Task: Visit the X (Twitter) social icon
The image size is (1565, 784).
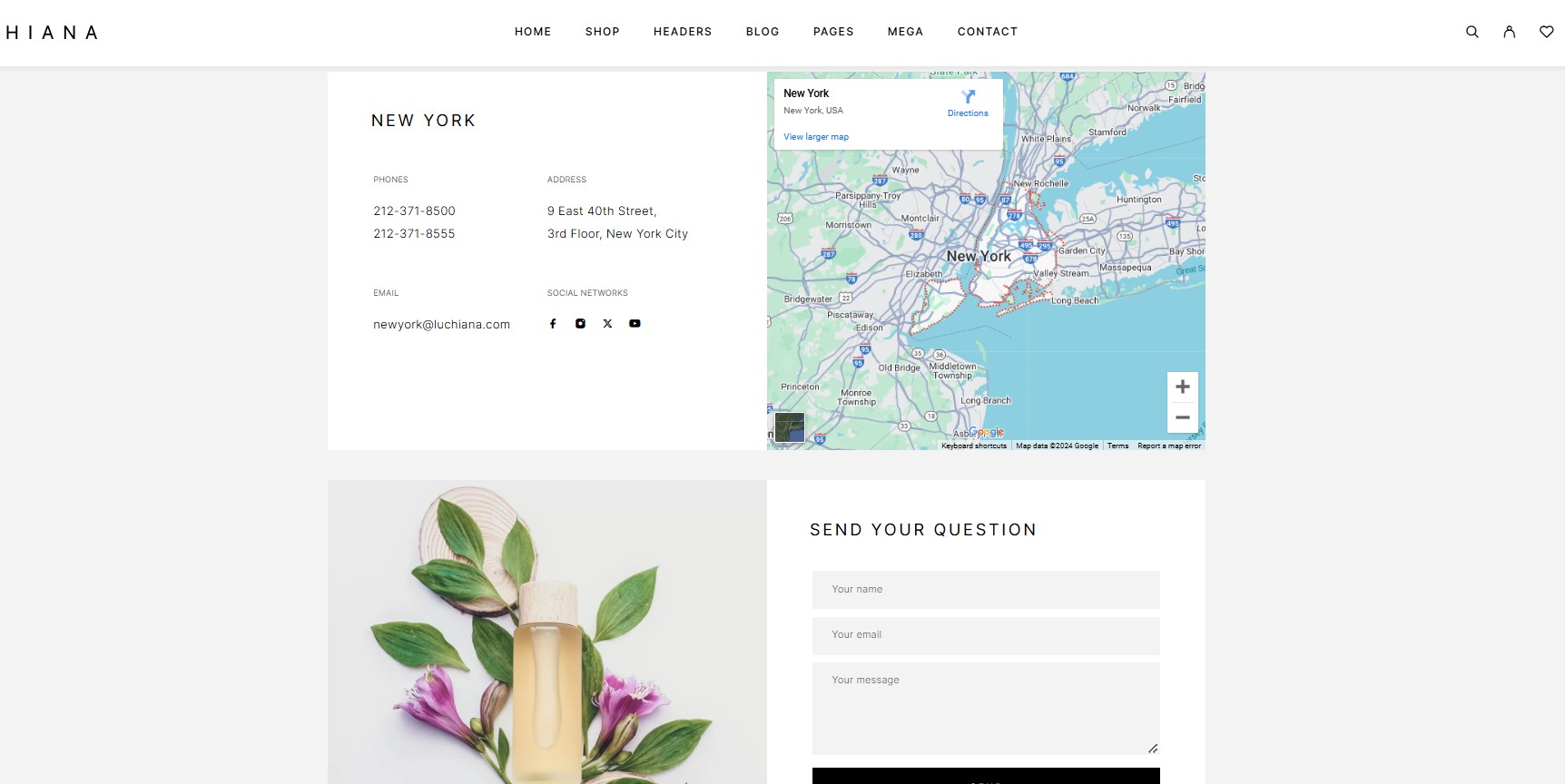Action: point(607,324)
